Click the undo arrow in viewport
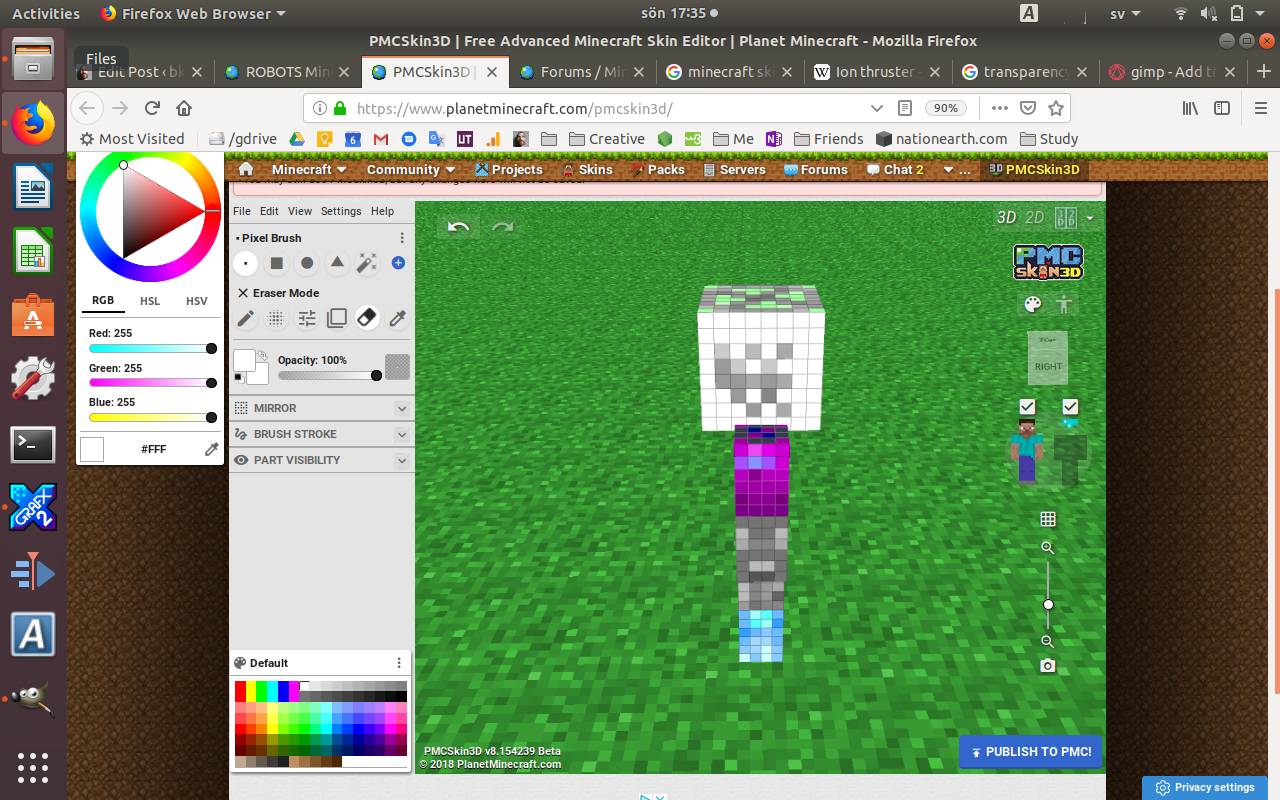Viewport: 1280px width, 800px height. (x=458, y=227)
